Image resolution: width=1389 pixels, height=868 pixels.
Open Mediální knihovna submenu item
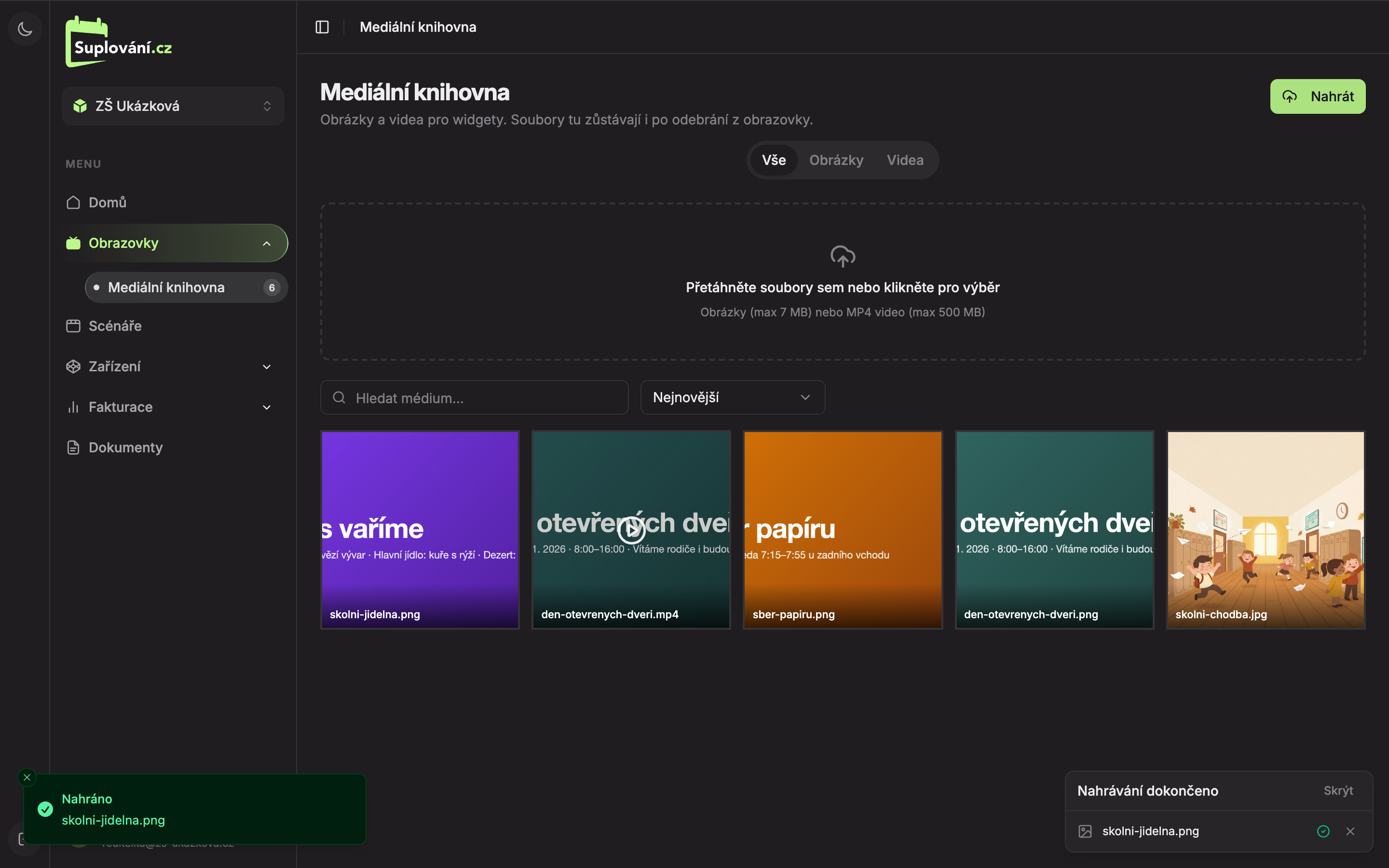186,287
